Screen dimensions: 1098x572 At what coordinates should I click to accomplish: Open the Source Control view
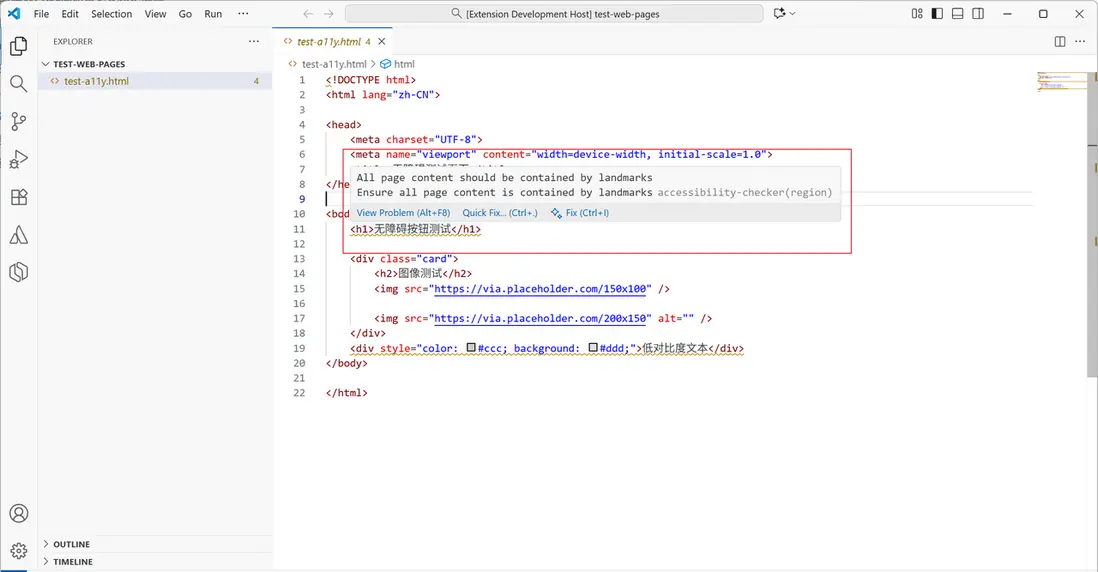18,122
